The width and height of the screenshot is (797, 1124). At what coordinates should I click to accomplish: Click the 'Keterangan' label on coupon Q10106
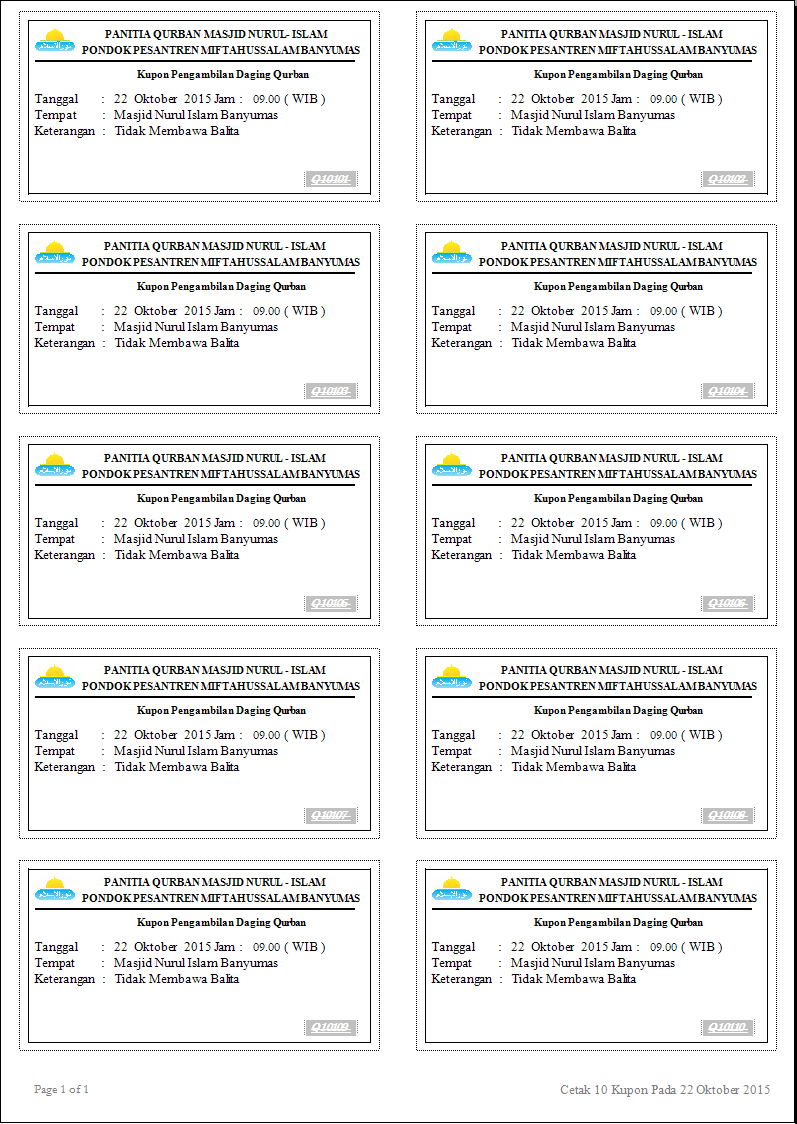(x=462, y=556)
